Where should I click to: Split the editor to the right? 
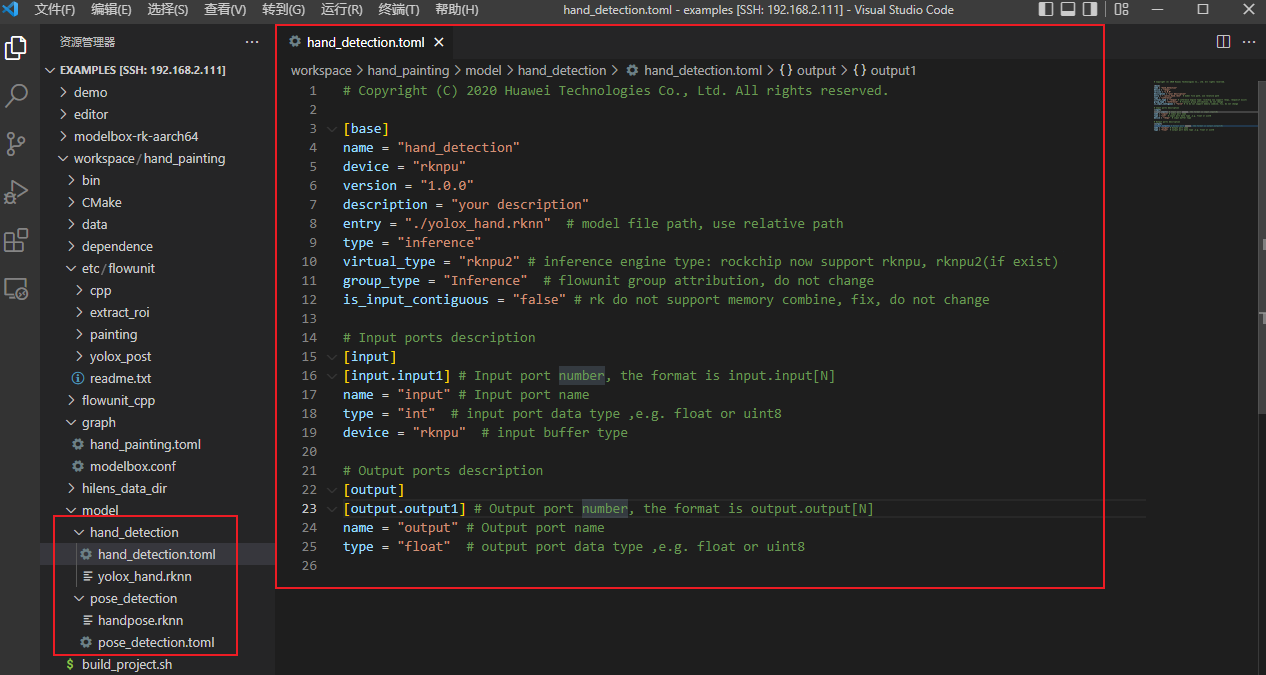(1223, 42)
